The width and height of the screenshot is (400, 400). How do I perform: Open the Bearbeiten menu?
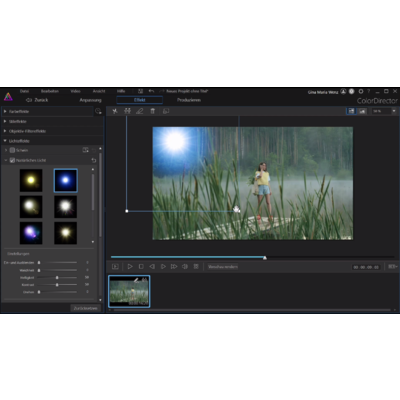click(50, 91)
